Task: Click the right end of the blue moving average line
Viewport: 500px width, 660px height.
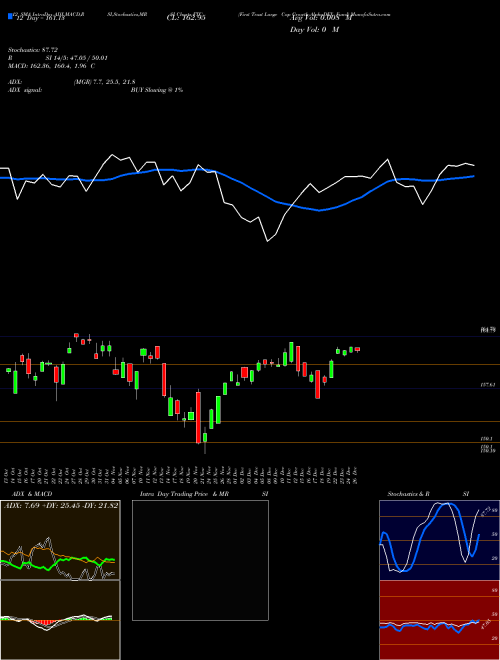Action: click(x=474, y=176)
